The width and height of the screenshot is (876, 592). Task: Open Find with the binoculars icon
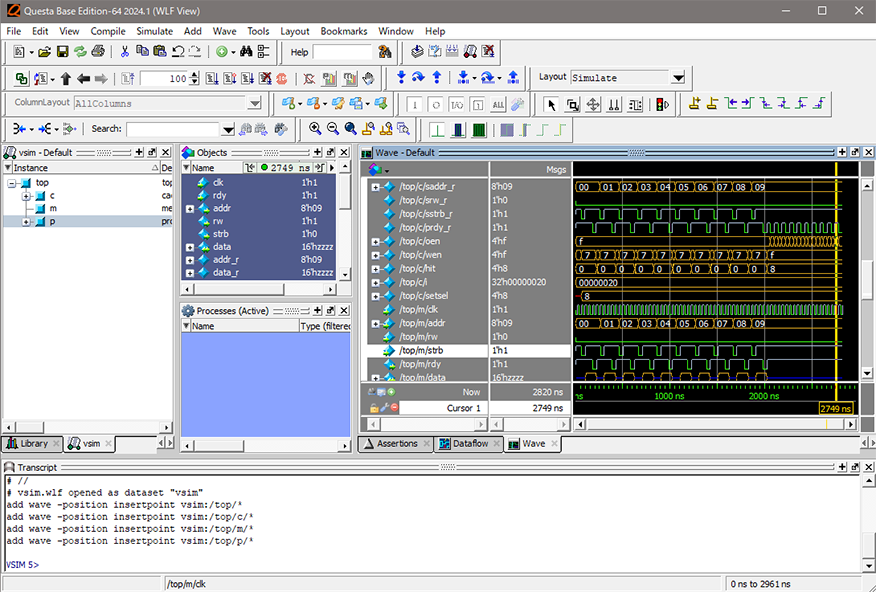pyautogui.click(x=246, y=52)
